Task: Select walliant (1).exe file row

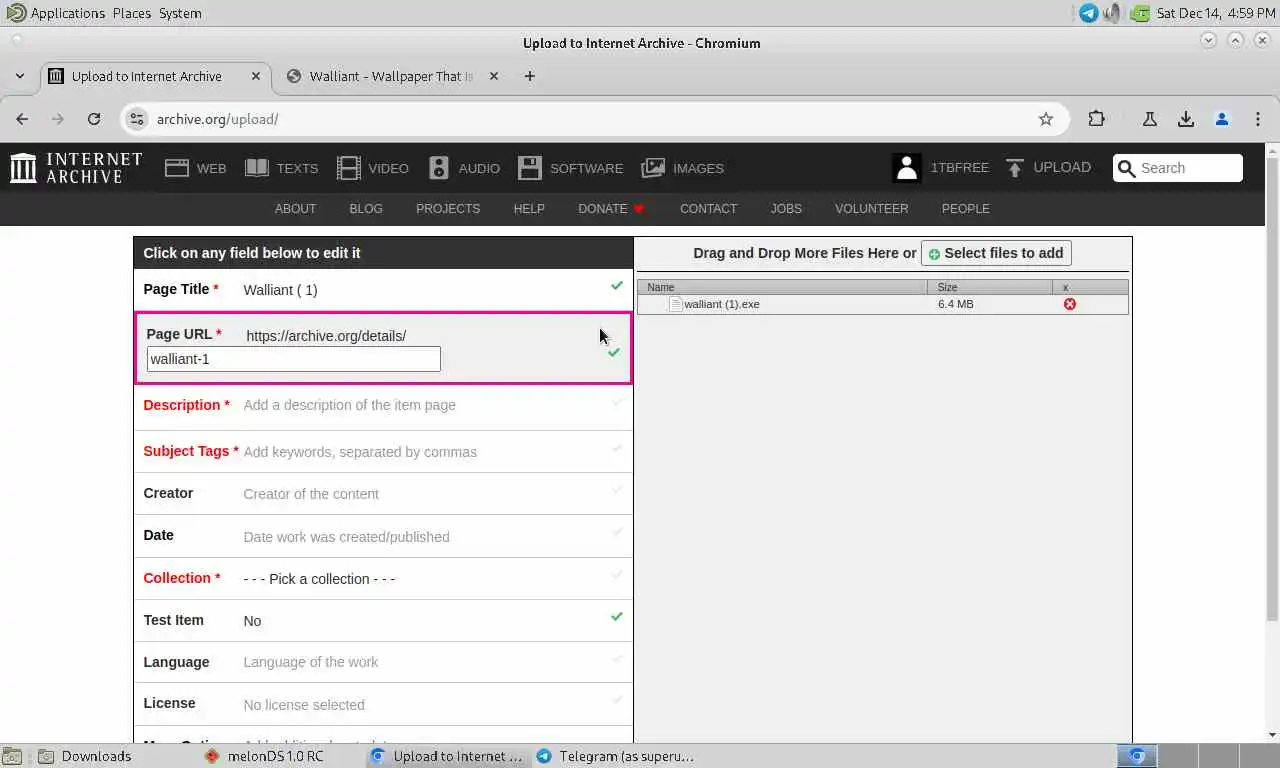Action: [883, 304]
